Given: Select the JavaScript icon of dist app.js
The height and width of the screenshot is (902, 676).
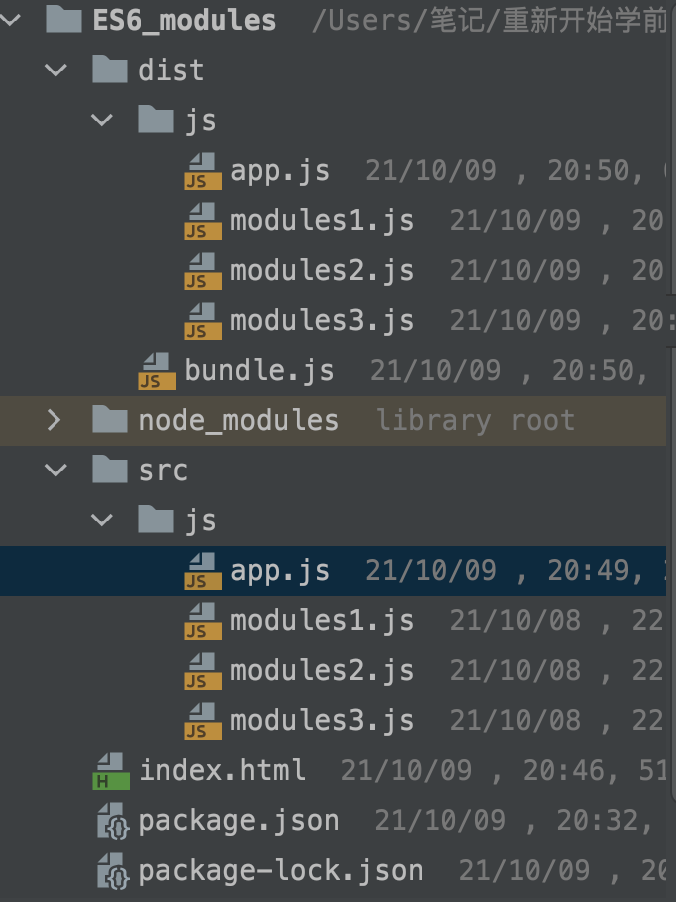Looking at the screenshot, I should 203,170.
